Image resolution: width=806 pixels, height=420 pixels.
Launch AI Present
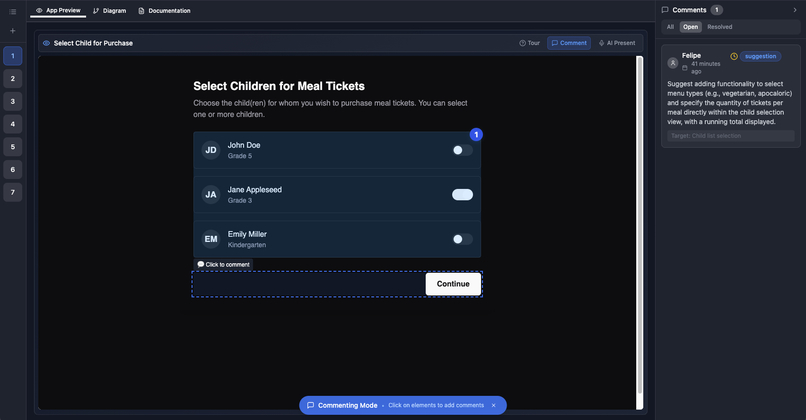pyautogui.click(x=617, y=43)
